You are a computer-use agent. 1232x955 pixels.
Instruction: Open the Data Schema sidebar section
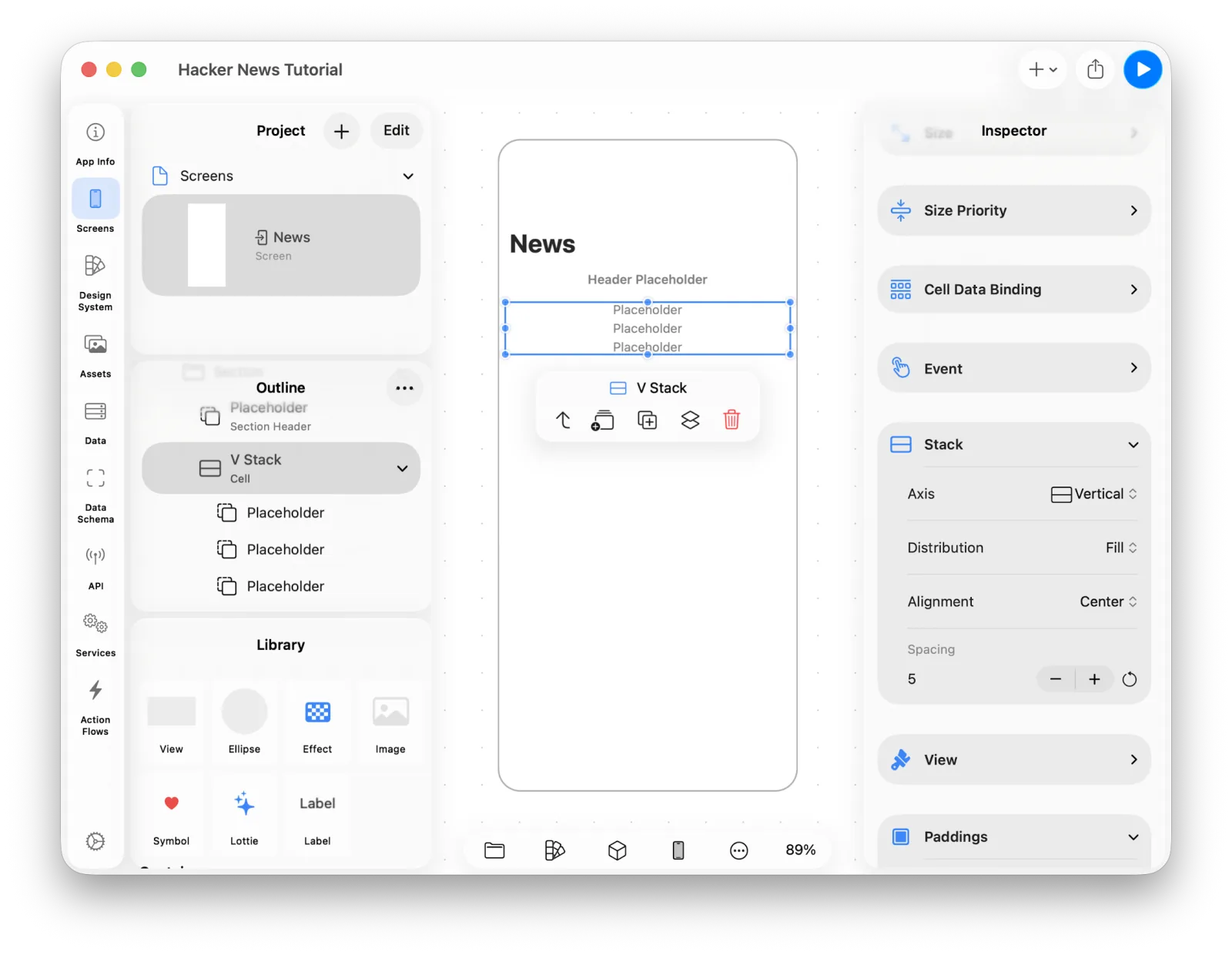(x=95, y=495)
